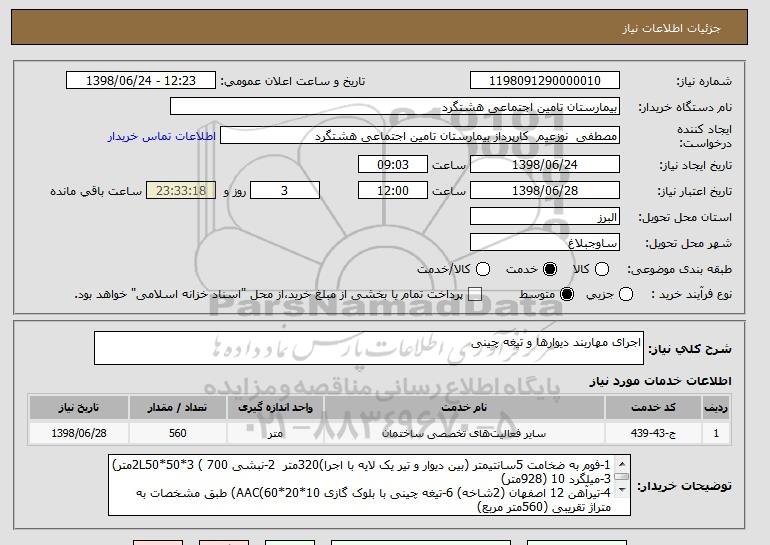Image resolution: width=770 pixels, height=545 pixels.
Task: Click the scroll down arrow in buyer notes
Action: point(622,490)
